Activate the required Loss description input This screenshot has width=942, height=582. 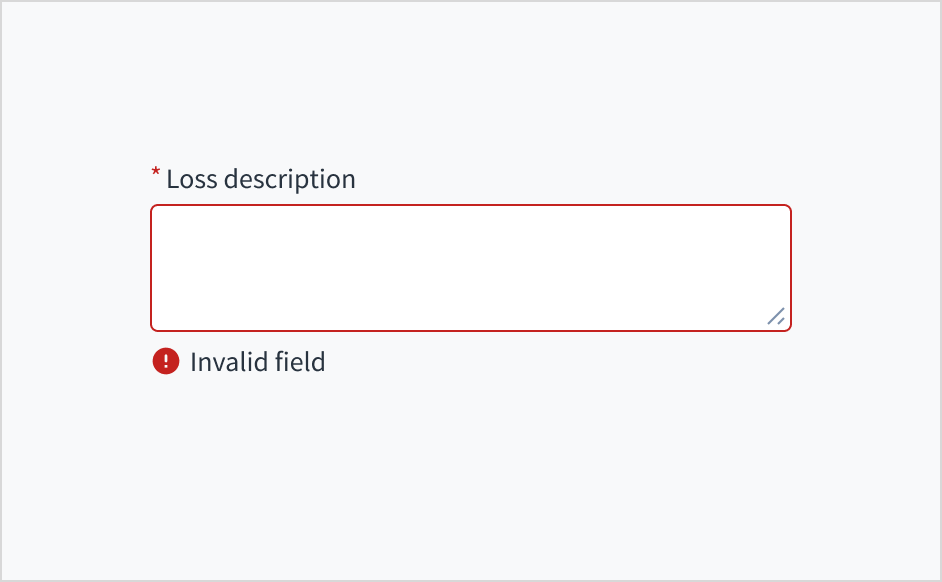pos(470,267)
